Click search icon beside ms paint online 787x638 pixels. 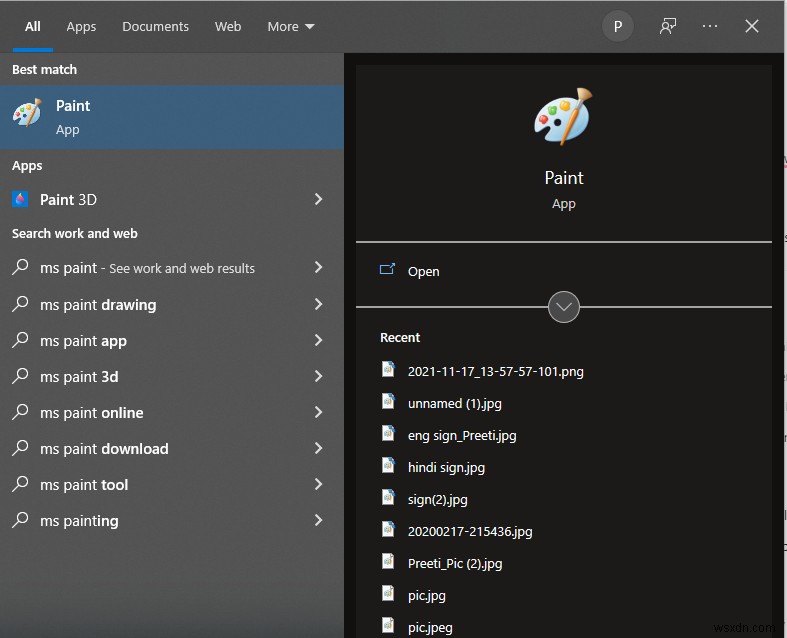tap(20, 412)
